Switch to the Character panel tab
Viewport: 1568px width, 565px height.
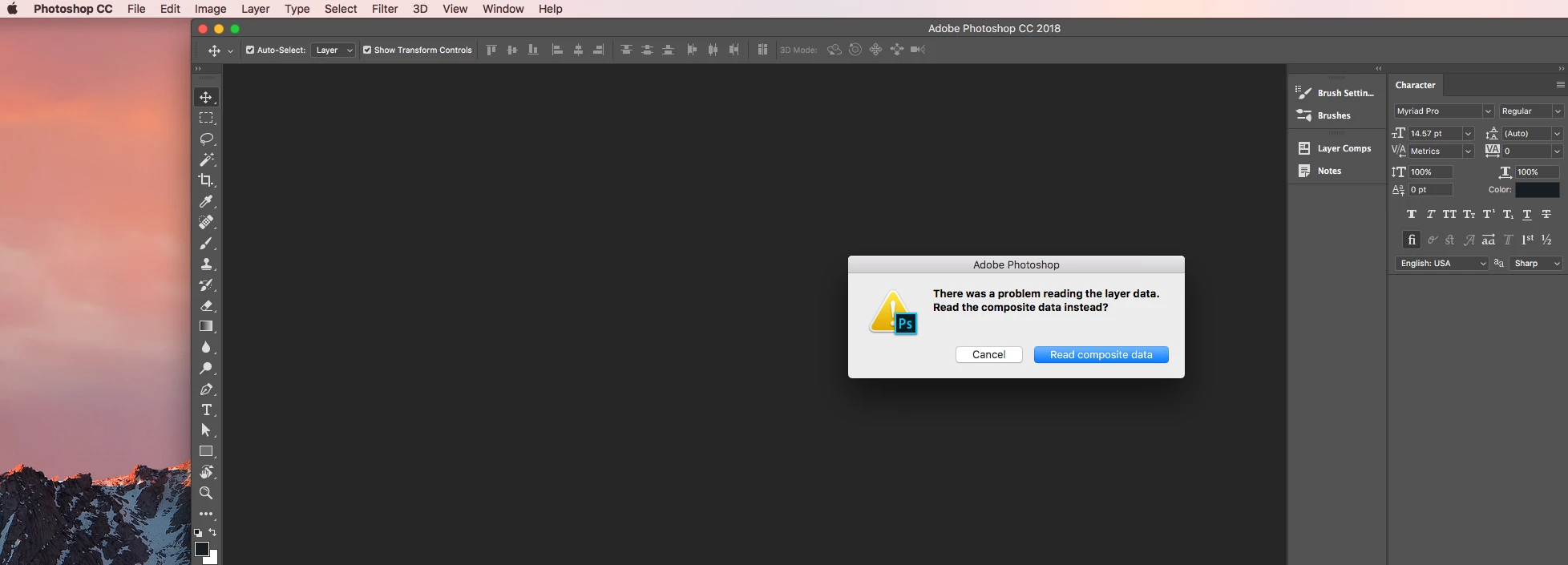point(1415,85)
